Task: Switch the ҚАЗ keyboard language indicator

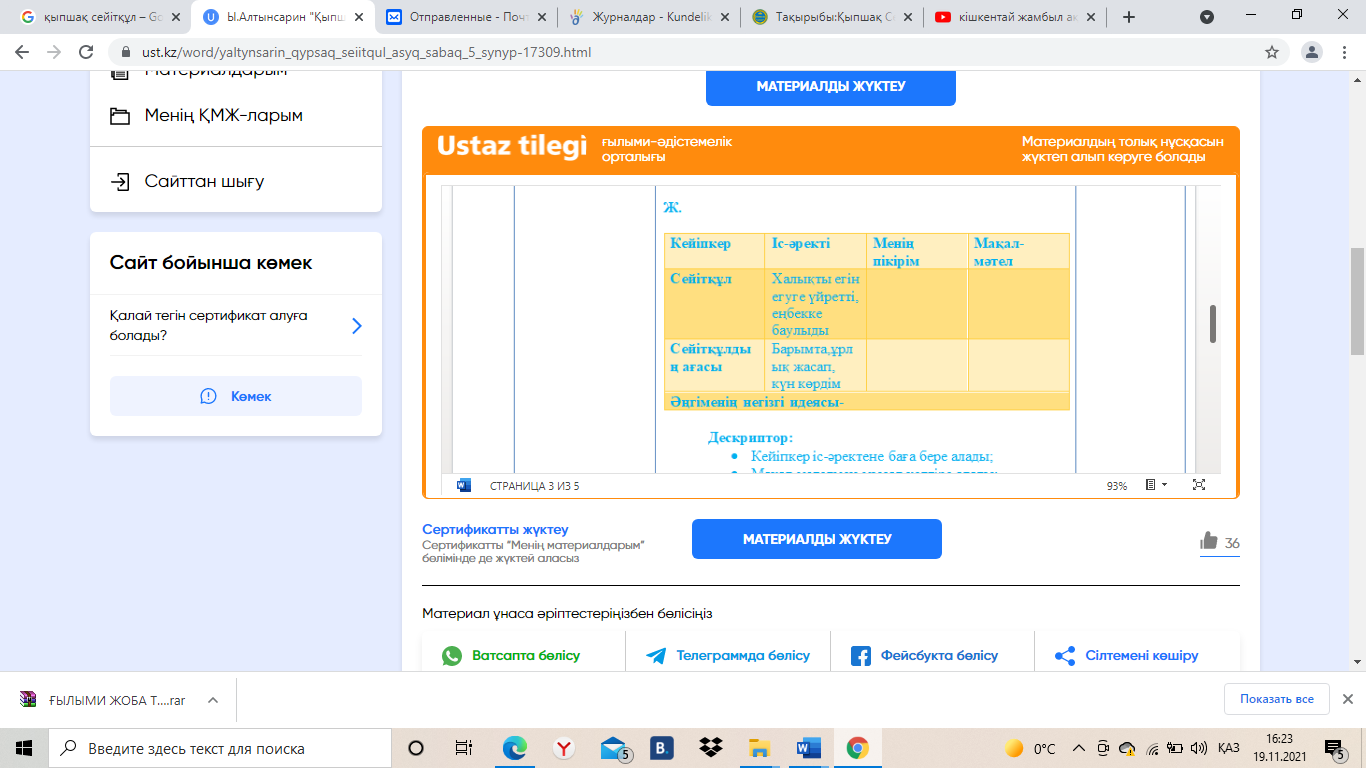Action: pos(1229,748)
